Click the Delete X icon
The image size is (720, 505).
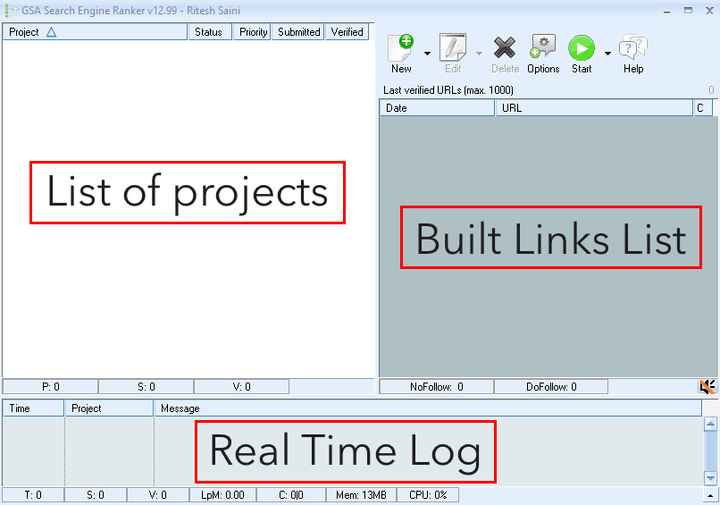coord(505,48)
